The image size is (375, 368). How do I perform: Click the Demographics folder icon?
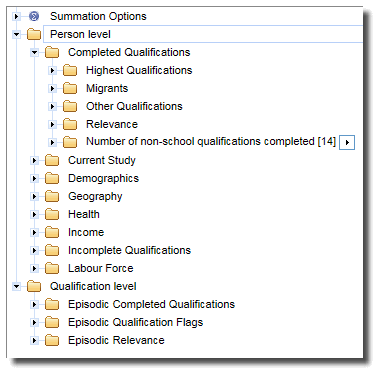[x=52, y=178]
